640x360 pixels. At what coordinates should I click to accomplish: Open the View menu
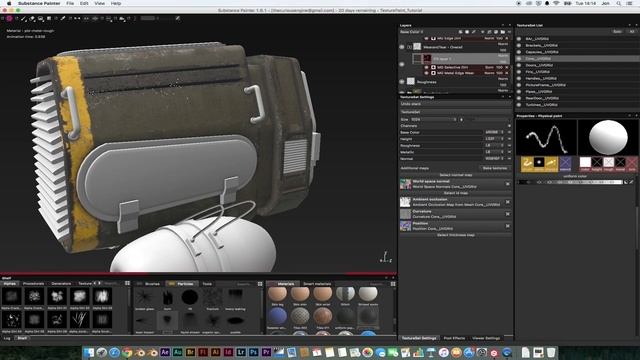[x=100, y=3]
